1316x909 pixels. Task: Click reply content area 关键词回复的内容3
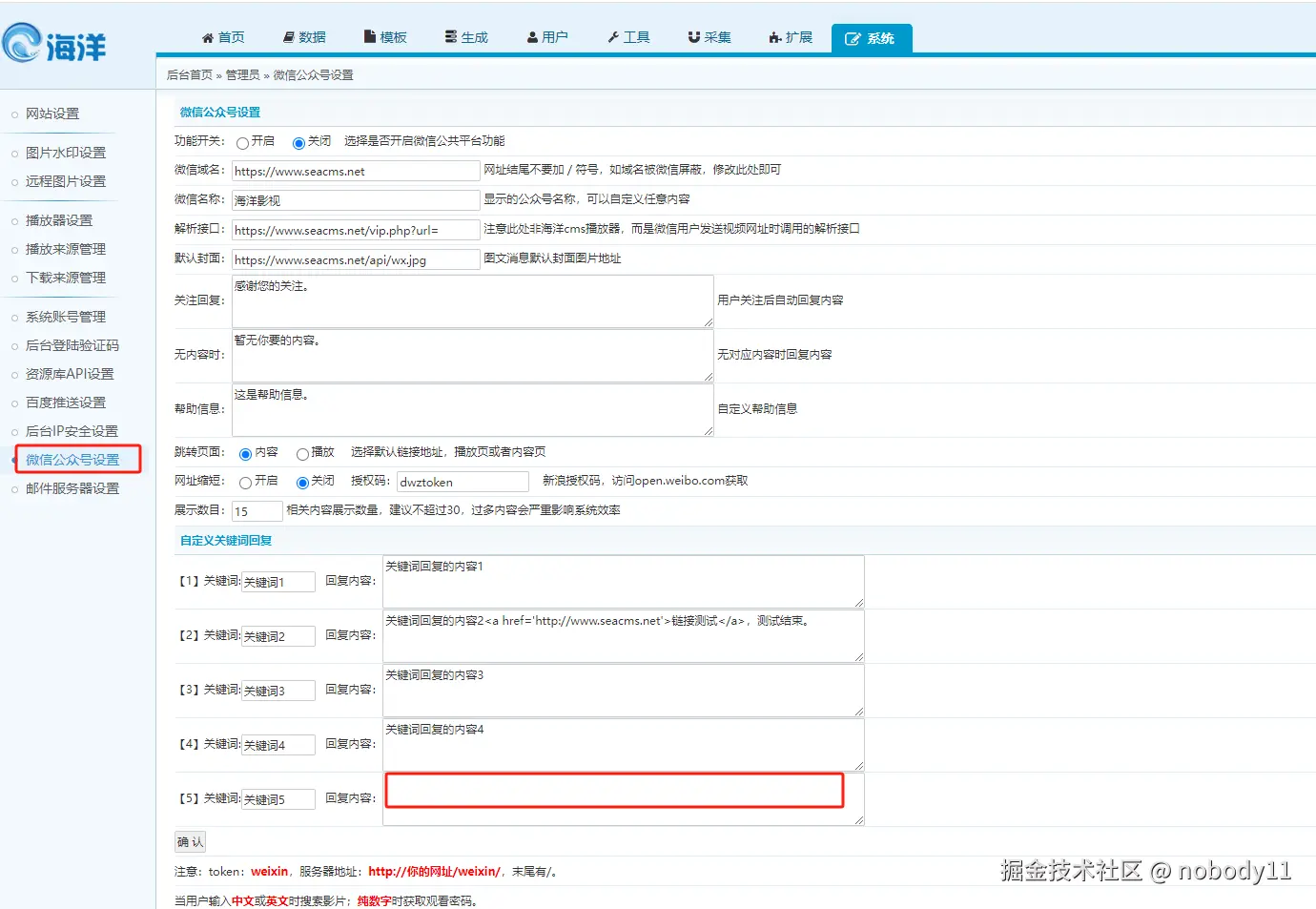click(x=624, y=691)
